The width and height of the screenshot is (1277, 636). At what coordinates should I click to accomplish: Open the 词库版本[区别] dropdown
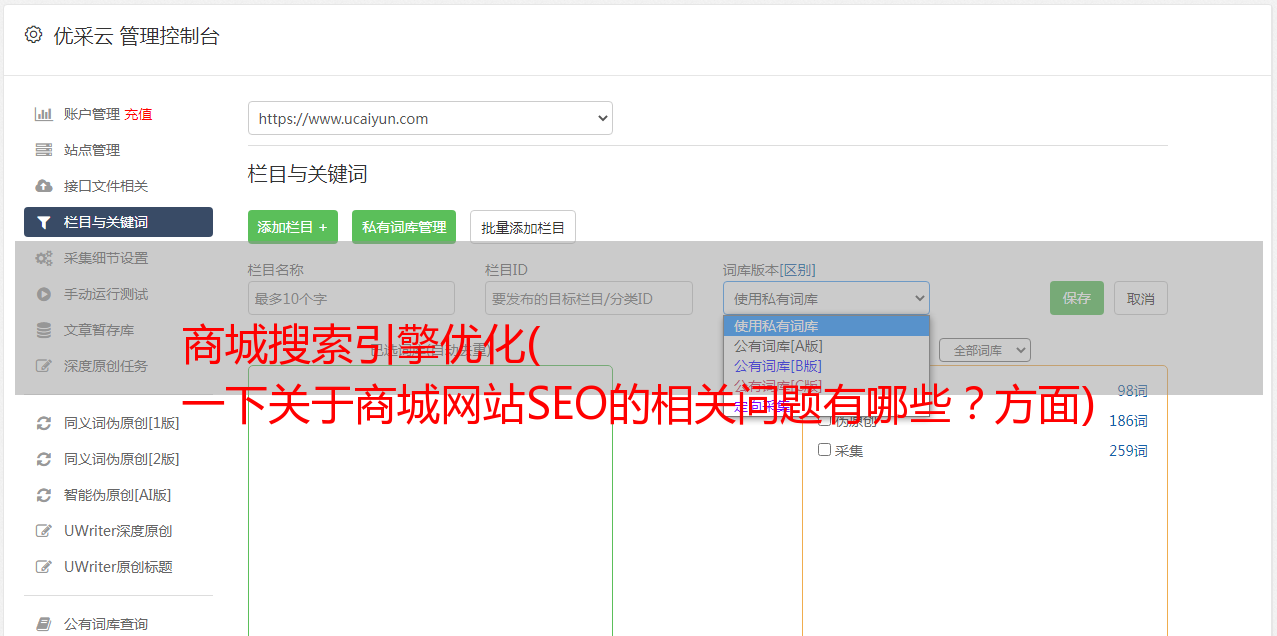pos(826,298)
